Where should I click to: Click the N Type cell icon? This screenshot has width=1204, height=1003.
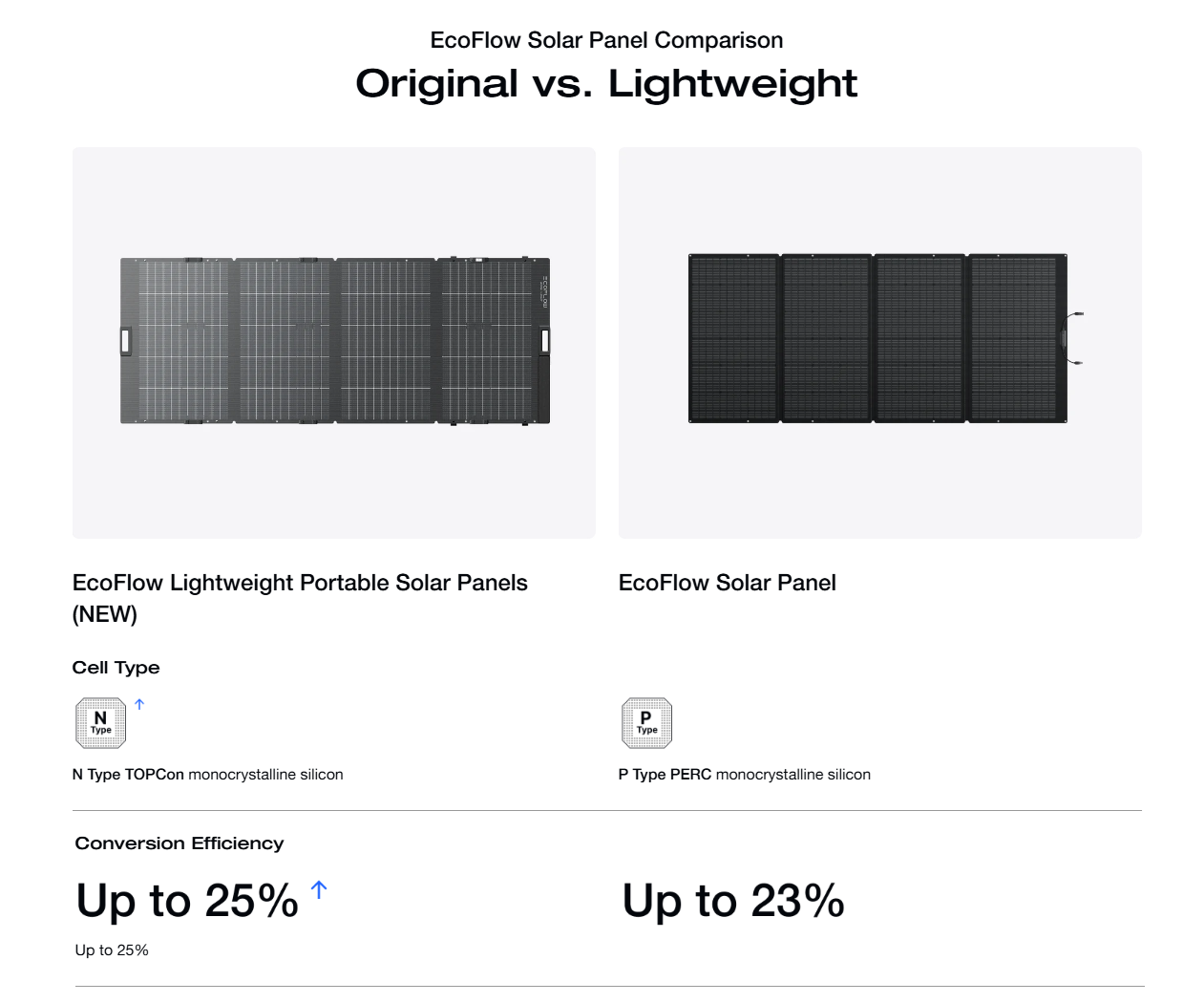(x=100, y=723)
